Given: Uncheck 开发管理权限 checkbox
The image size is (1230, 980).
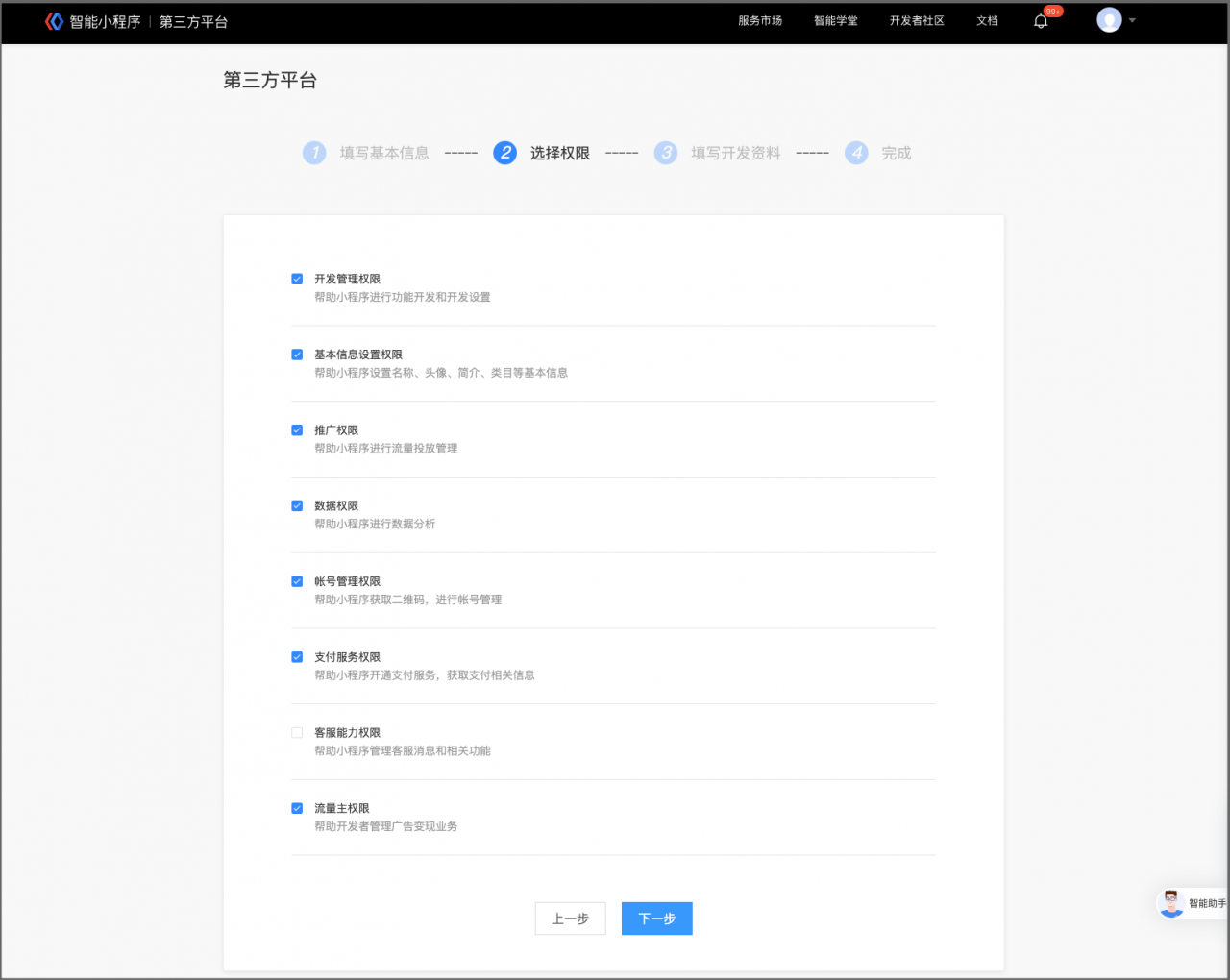Looking at the screenshot, I should tap(297, 279).
